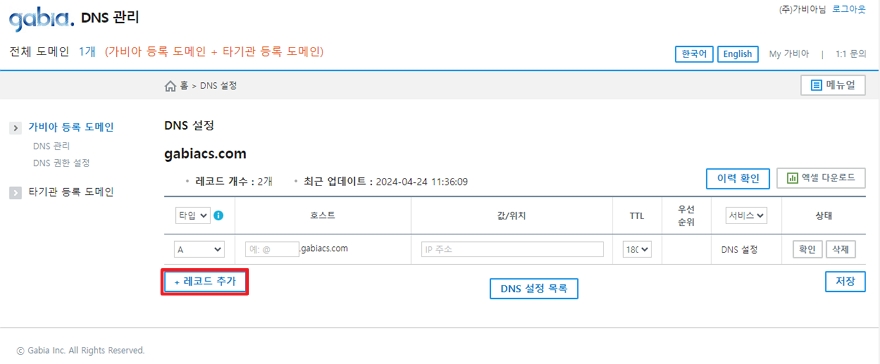Screen dimensions: 880x364
Task: Open the A record type dropdown
Action: point(199,250)
